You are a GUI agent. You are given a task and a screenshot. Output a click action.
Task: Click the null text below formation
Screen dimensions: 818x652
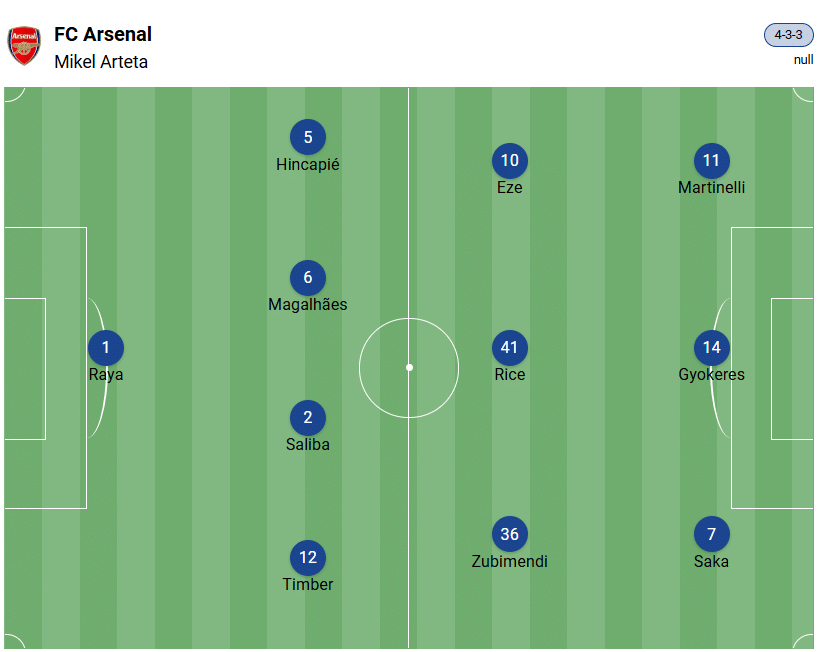click(803, 60)
